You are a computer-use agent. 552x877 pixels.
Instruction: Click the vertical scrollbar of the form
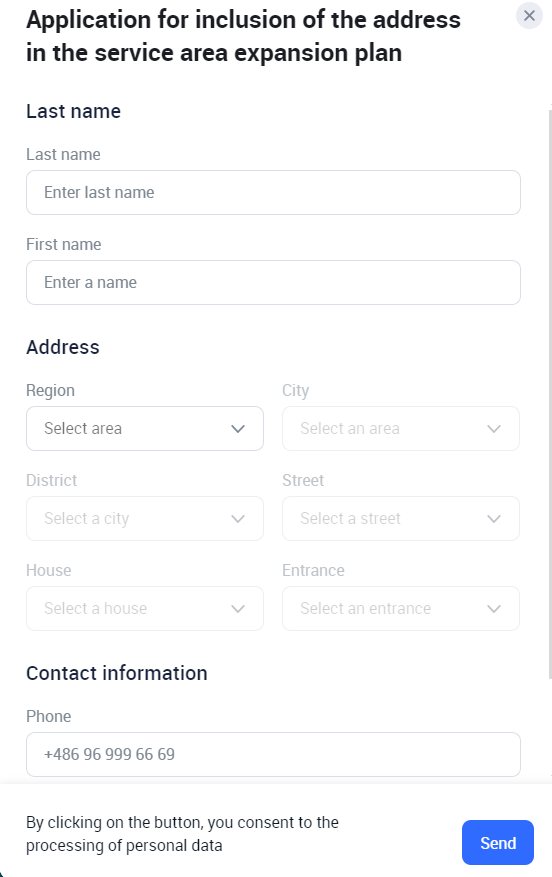(x=550, y=394)
